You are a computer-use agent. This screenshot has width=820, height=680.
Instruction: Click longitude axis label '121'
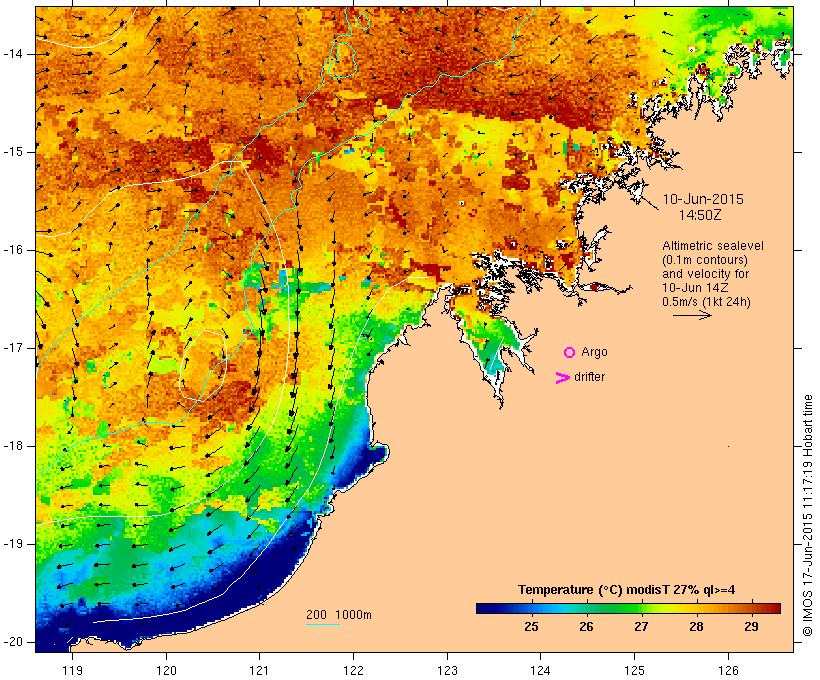(x=260, y=671)
